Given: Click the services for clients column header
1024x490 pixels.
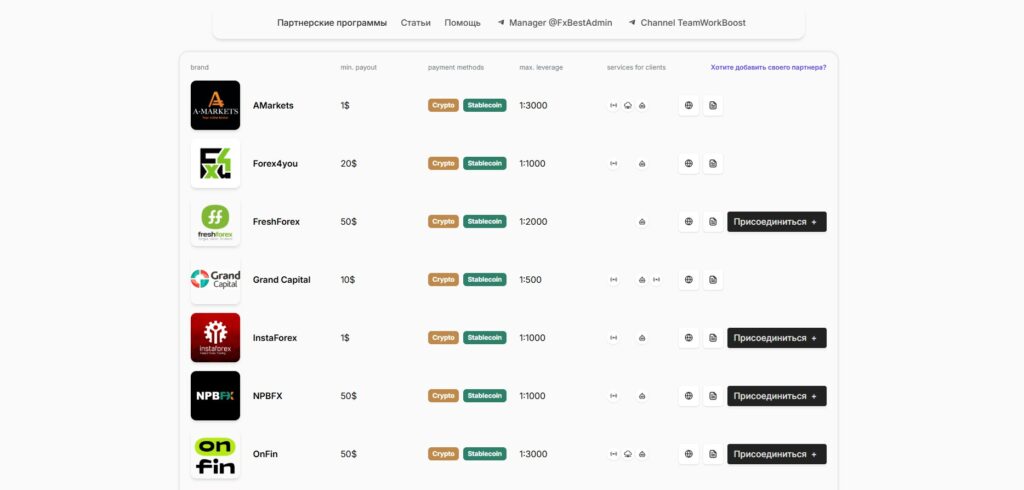Looking at the screenshot, I should point(636,67).
